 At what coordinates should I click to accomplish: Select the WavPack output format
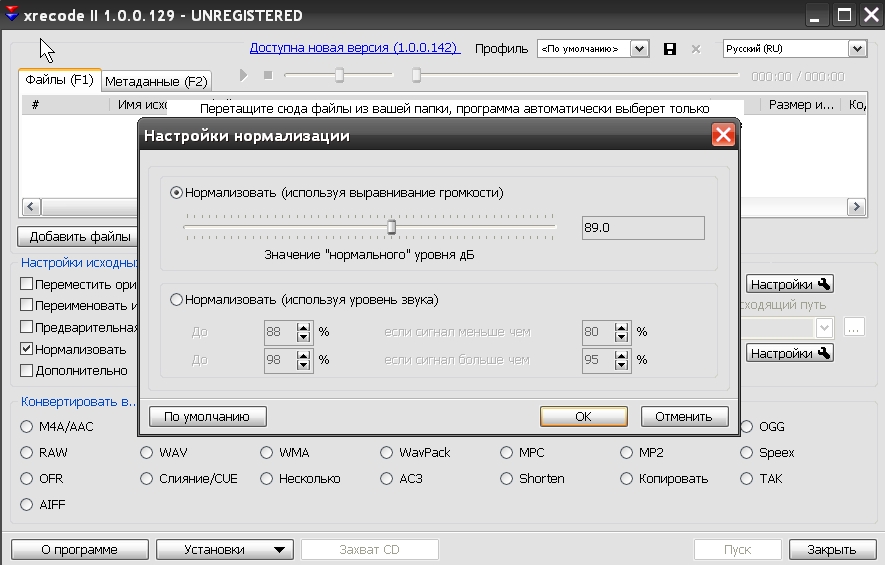386,452
